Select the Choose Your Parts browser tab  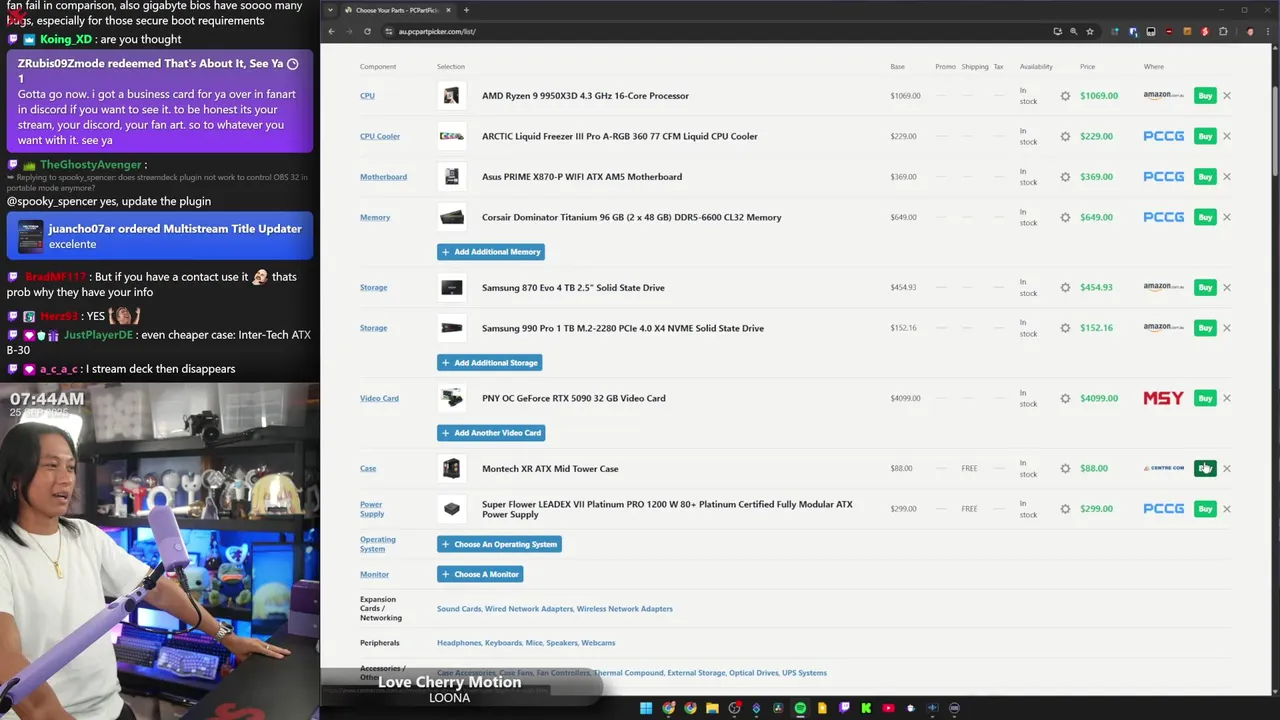point(398,10)
